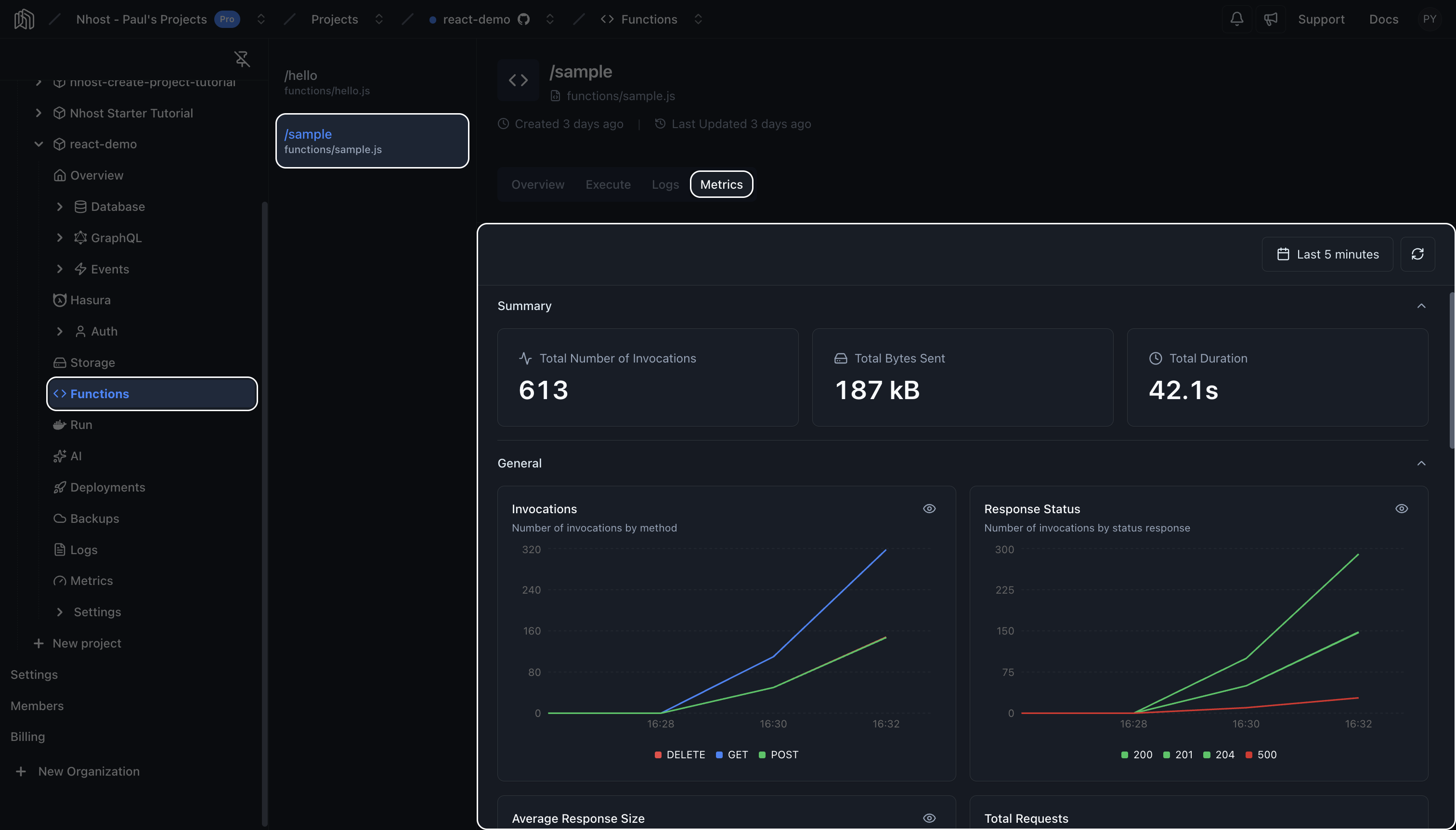Click the Auth user icon

pyautogui.click(x=80, y=331)
